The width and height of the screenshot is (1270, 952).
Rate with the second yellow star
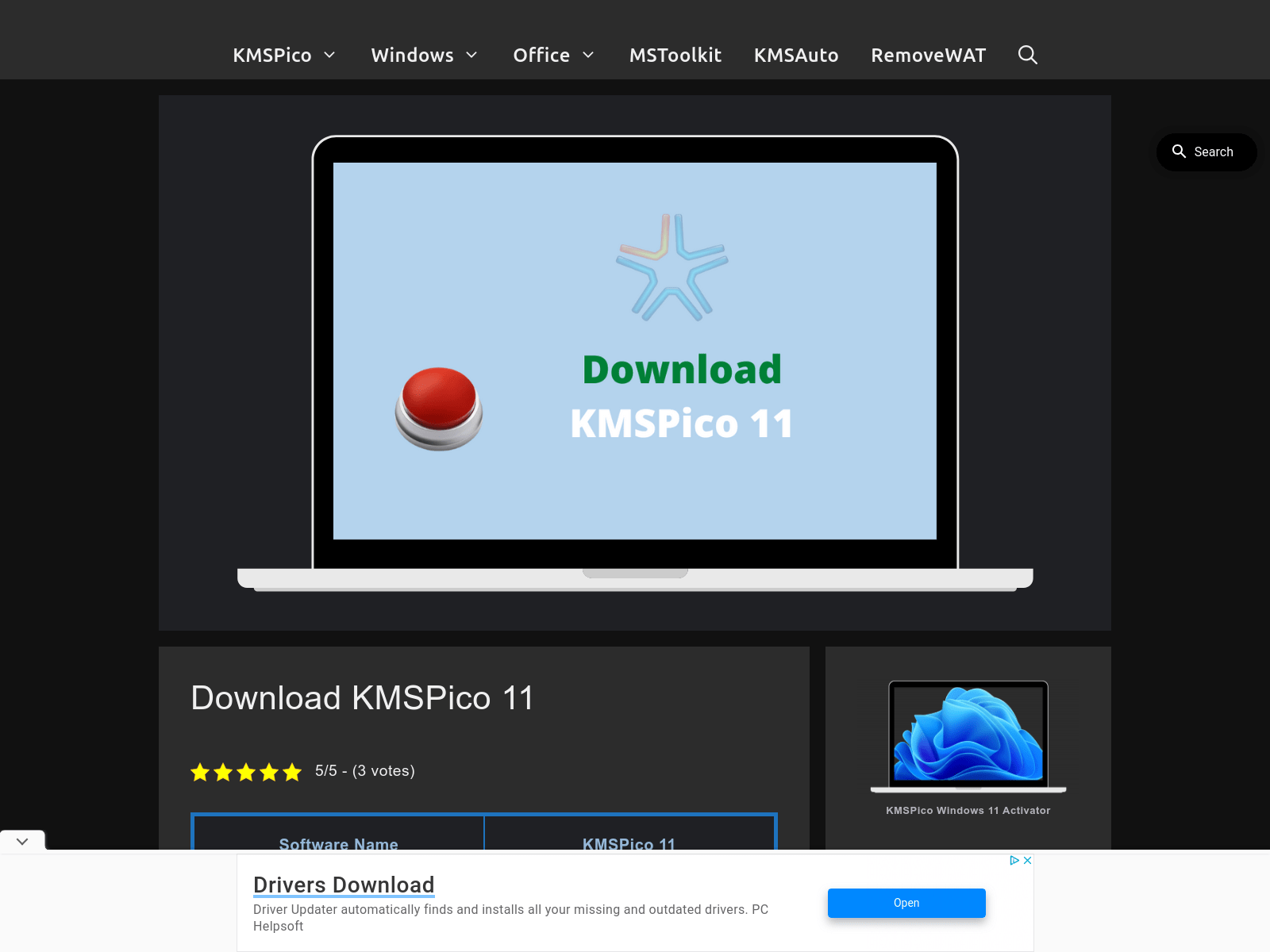[x=223, y=772]
